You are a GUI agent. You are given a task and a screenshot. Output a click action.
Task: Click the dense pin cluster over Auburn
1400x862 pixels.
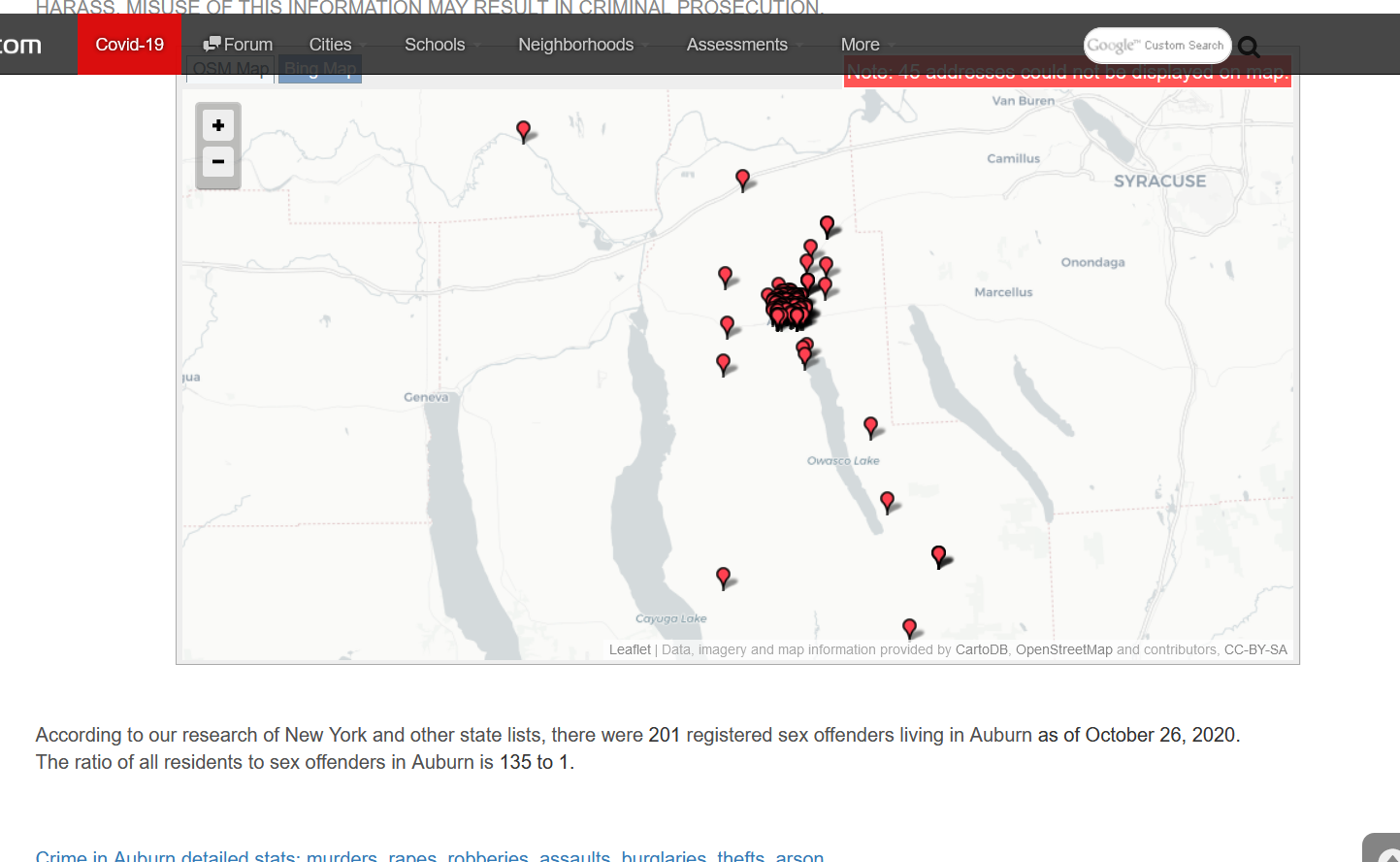point(788,306)
